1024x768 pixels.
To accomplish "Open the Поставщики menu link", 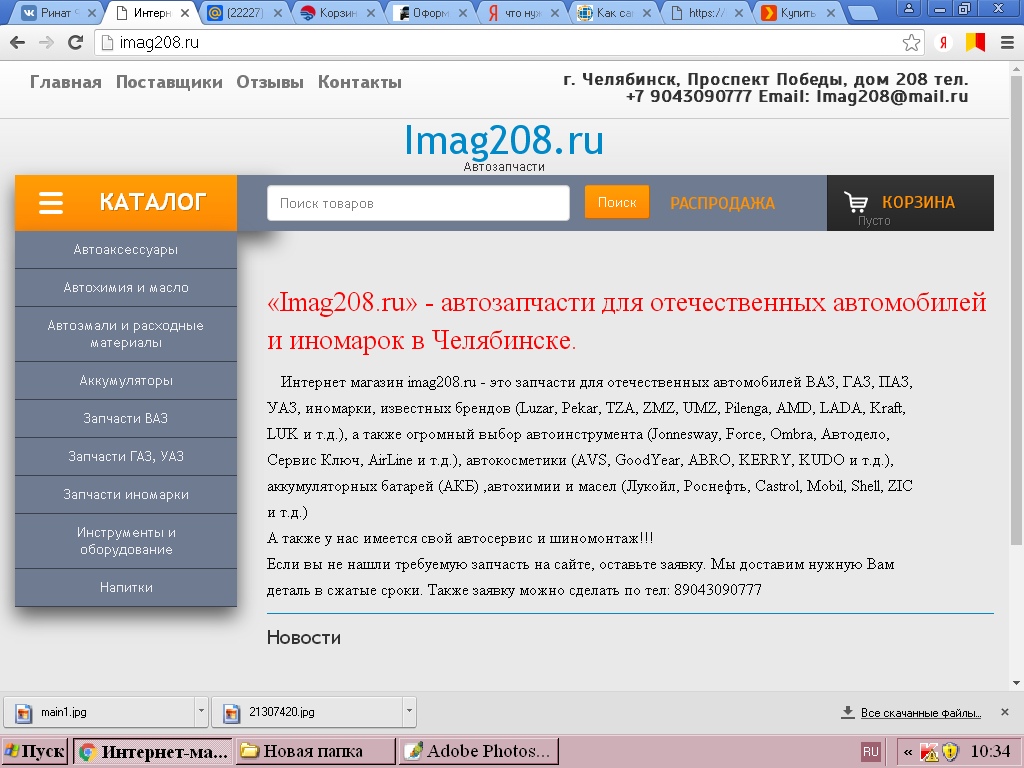I will tap(169, 82).
